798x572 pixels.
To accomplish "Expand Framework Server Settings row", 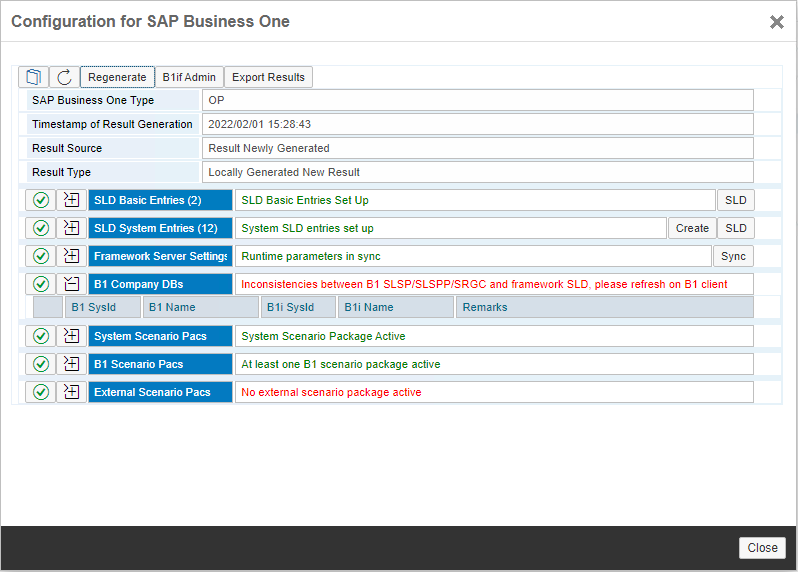I will click(x=71, y=256).
